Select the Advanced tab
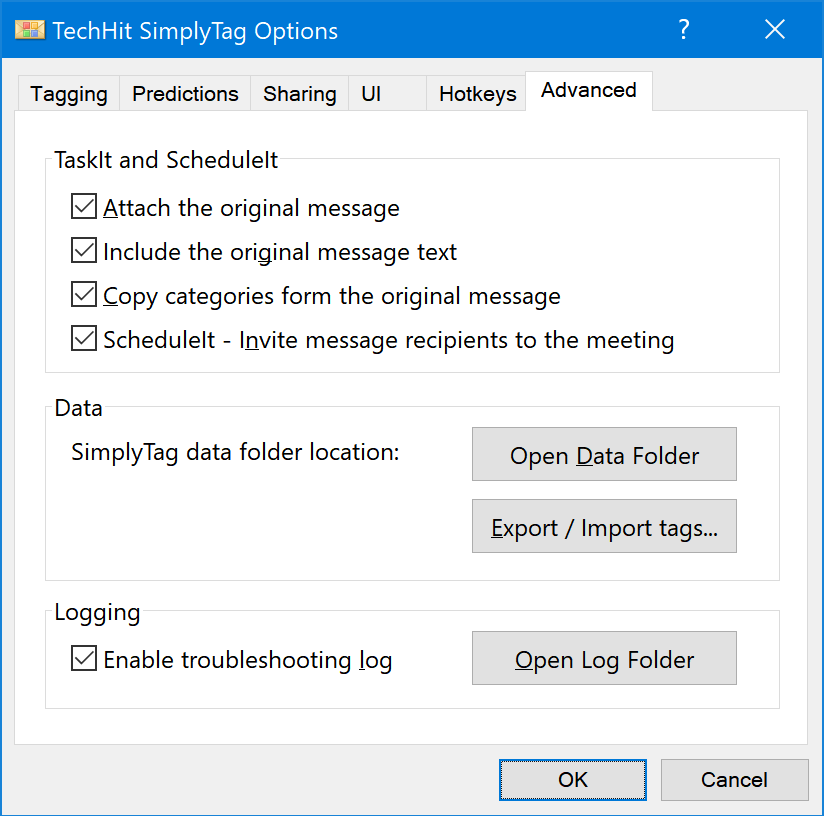This screenshot has height=816, width=824. pyautogui.click(x=589, y=90)
